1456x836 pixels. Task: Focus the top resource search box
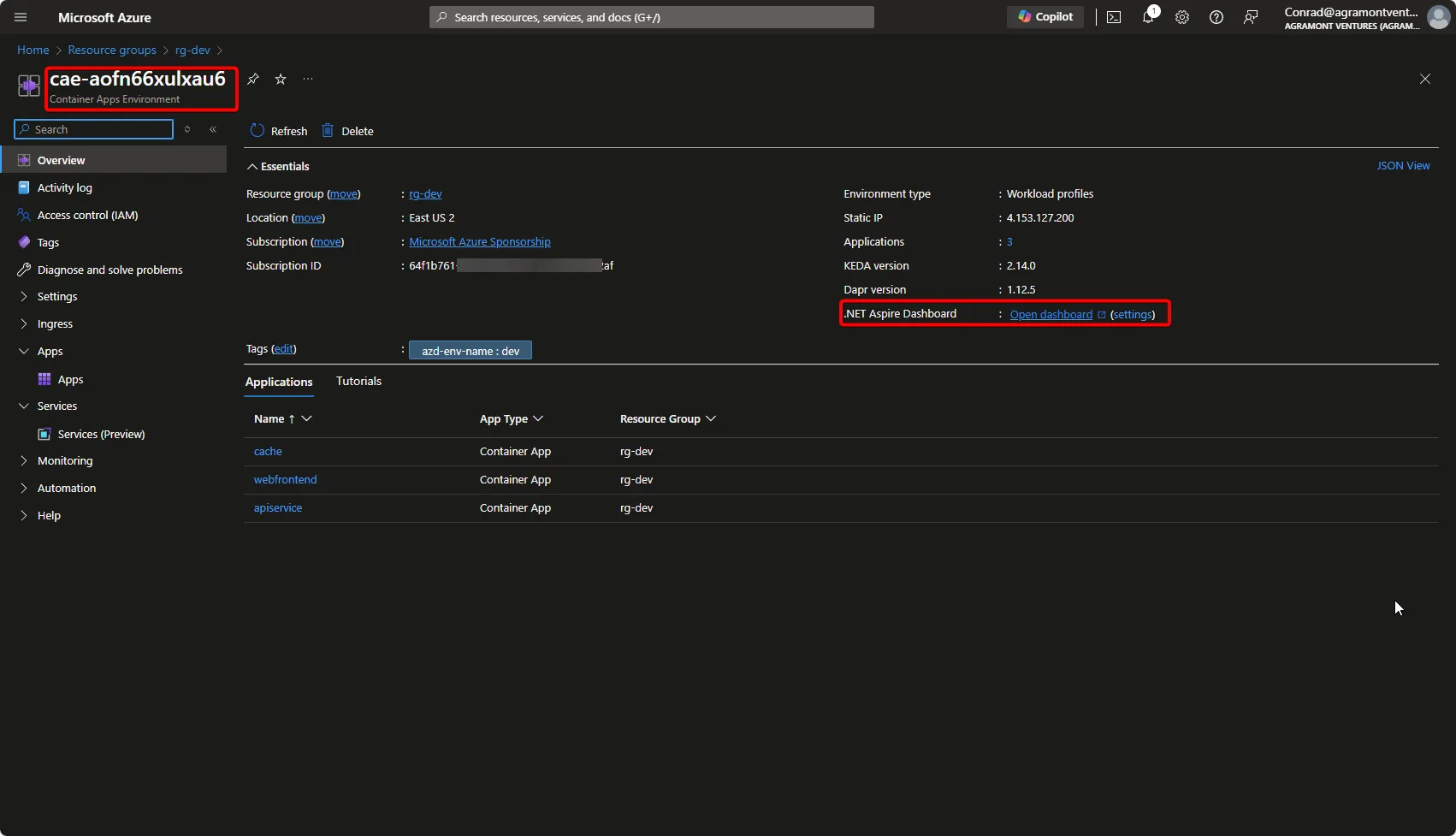tap(651, 17)
